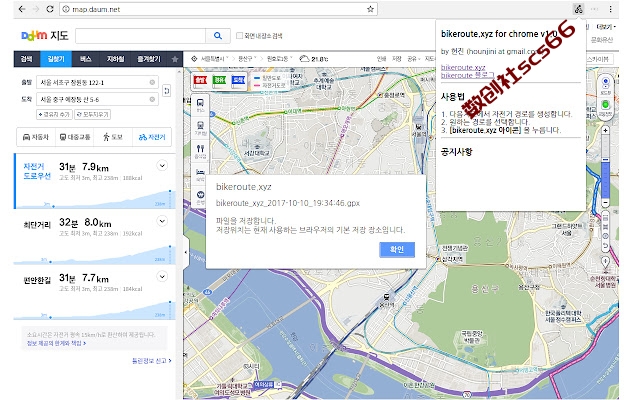The height and width of the screenshot is (400, 640).
Task: Clear the 출발 start address field
Action: coord(152,82)
